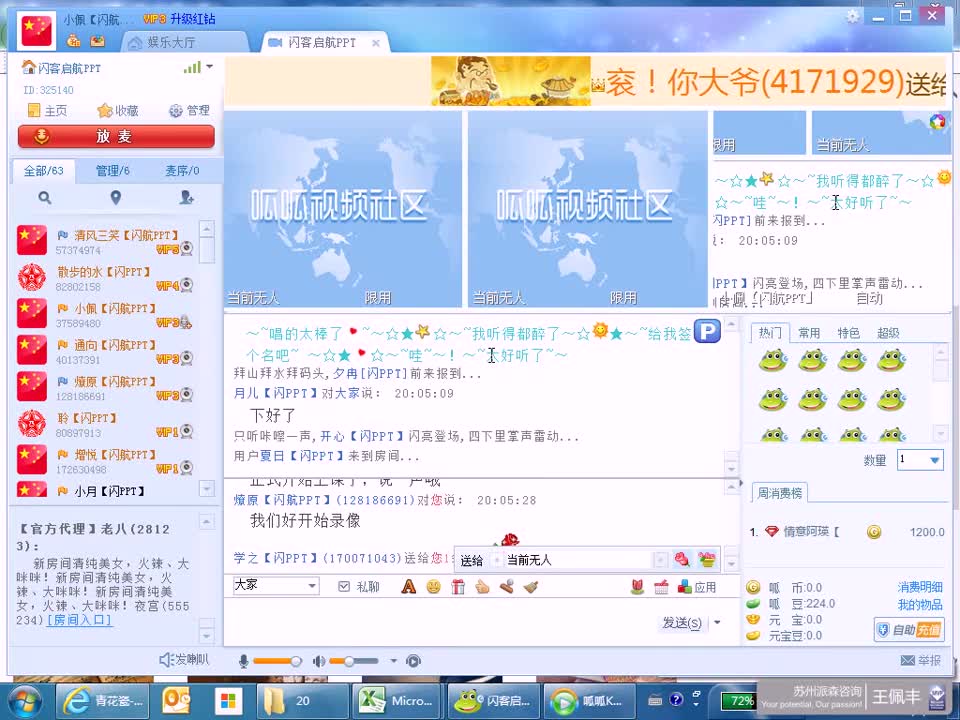Image resolution: width=960 pixels, height=720 pixels.
Task: Click the 发送(S) send button
Action: [x=682, y=623]
